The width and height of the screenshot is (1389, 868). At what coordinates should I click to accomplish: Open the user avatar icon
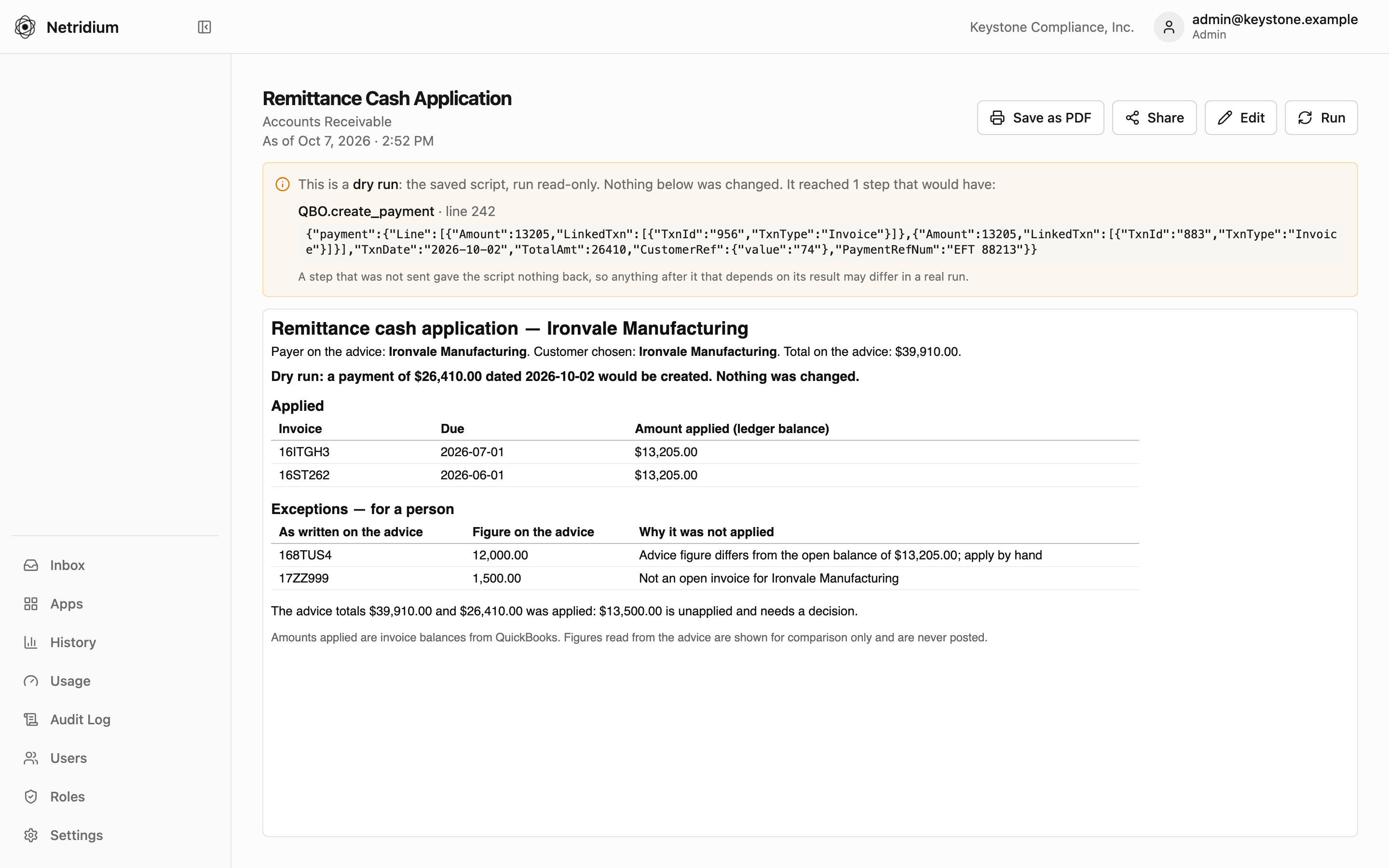[1169, 27]
